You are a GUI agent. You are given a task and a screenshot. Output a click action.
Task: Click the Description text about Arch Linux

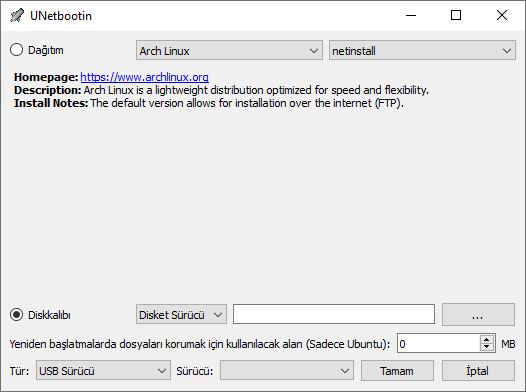pyautogui.click(x=221, y=90)
